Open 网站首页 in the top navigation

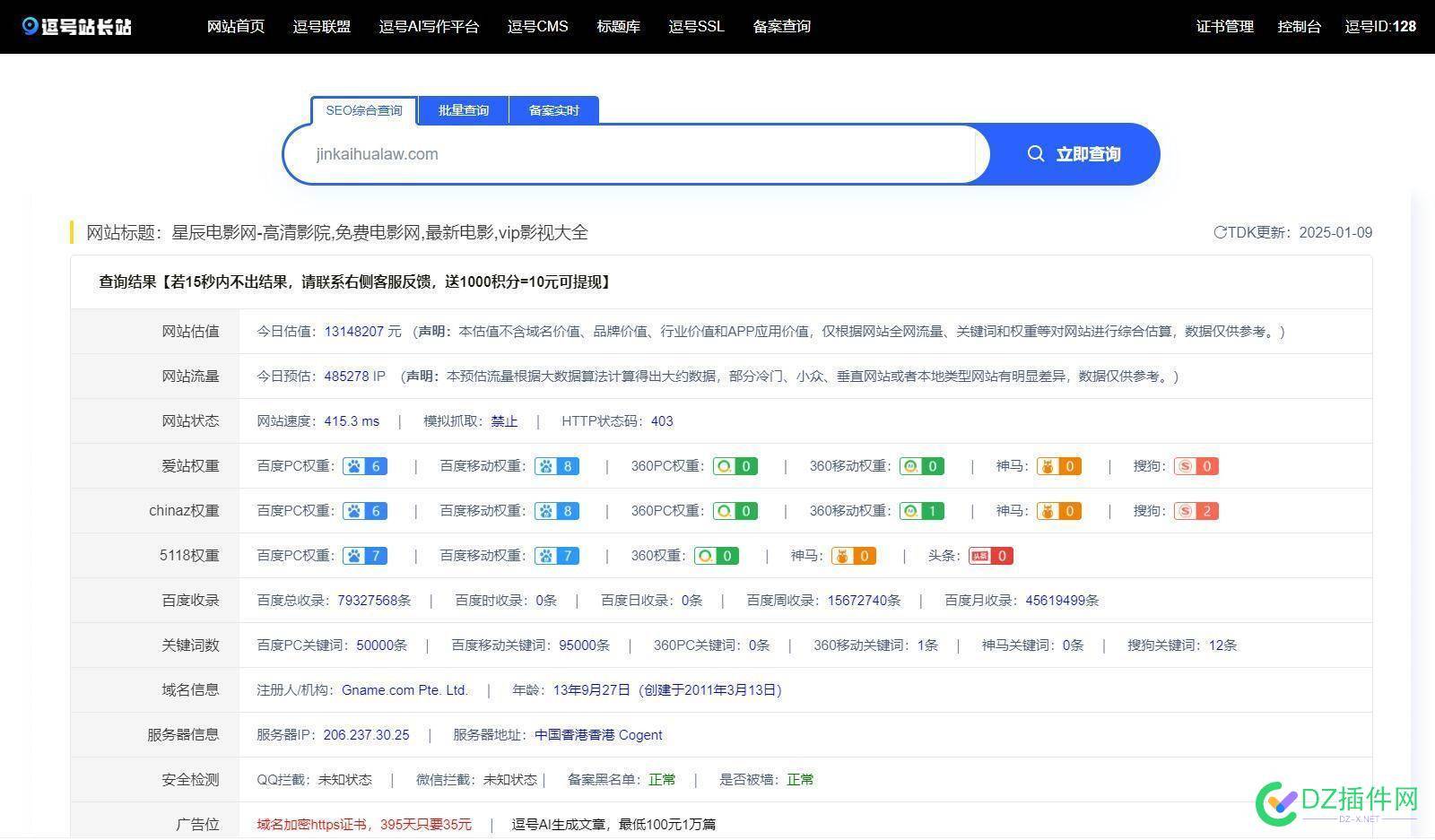coord(236,27)
